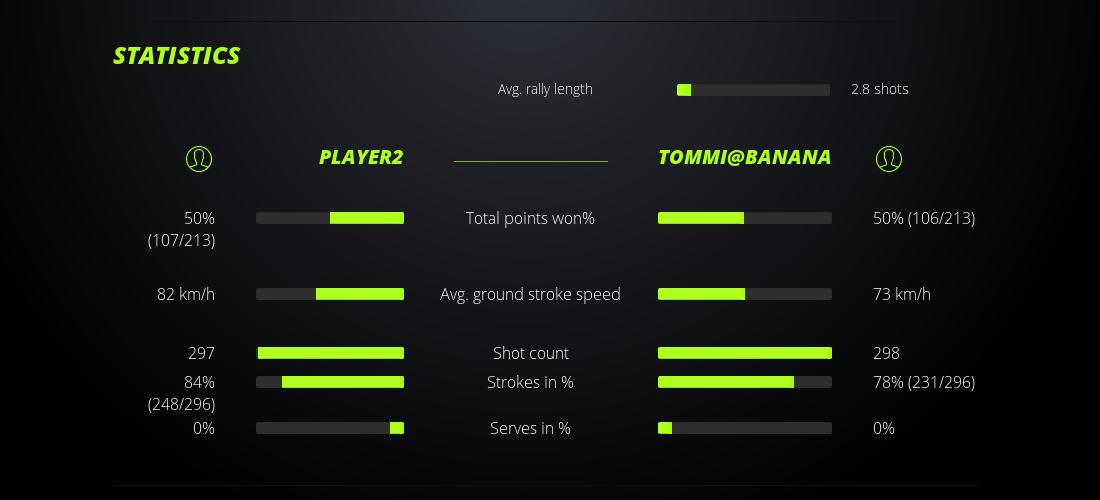
Task: Click the Serves in % label
Action: (530, 428)
